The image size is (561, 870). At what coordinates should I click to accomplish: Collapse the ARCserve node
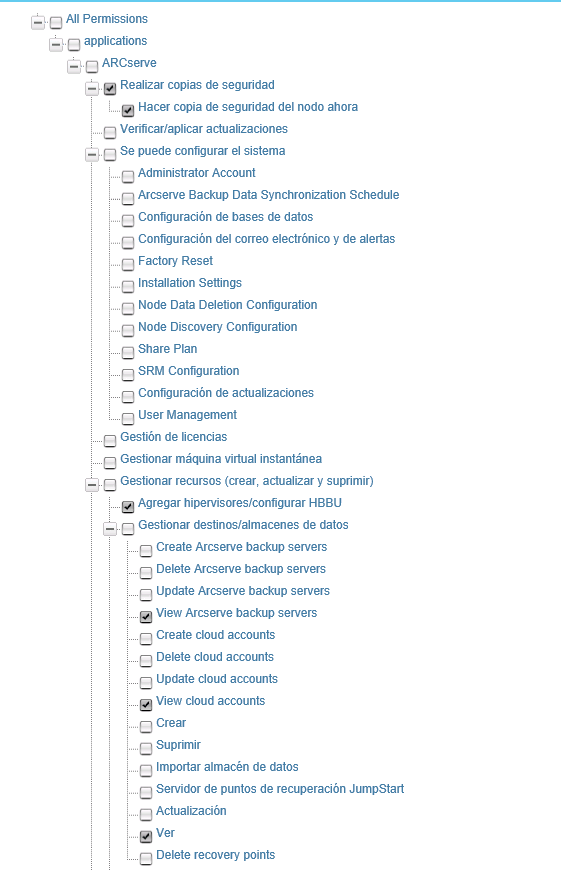(74, 67)
